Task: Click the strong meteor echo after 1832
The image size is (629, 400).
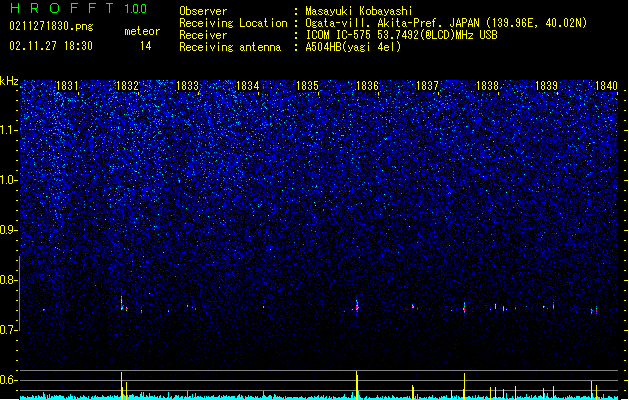Action: coord(122,304)
